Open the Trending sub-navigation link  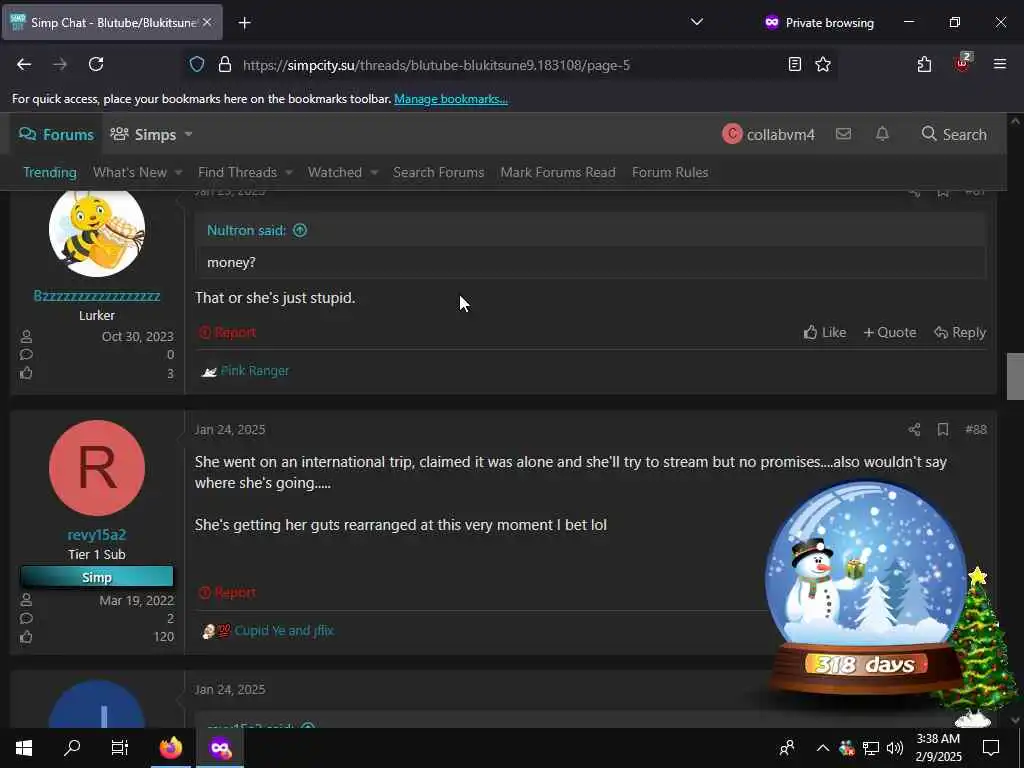50,172
